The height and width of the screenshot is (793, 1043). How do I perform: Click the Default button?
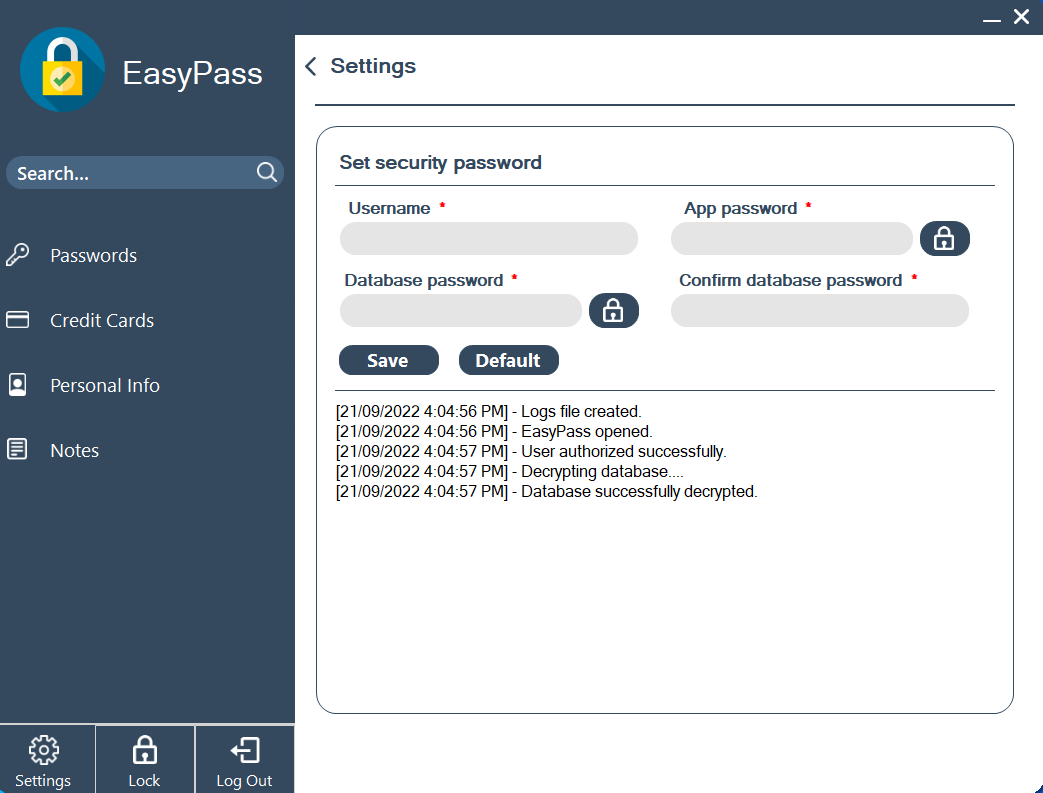pos(508,360)
